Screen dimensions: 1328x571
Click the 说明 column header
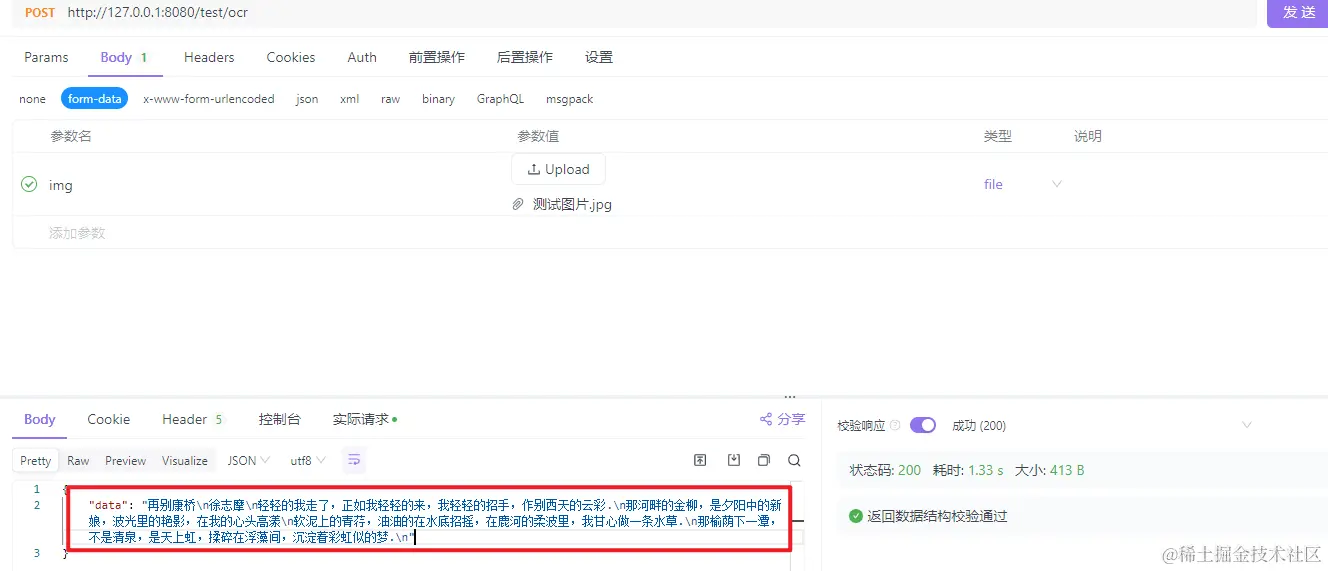1088,136
